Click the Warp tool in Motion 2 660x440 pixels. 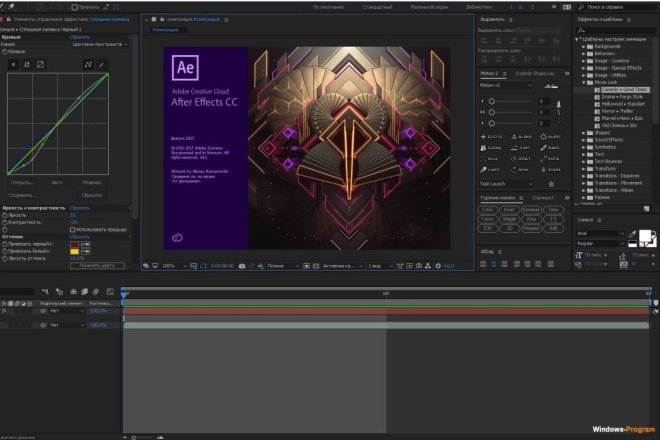(x=490, y=170)
